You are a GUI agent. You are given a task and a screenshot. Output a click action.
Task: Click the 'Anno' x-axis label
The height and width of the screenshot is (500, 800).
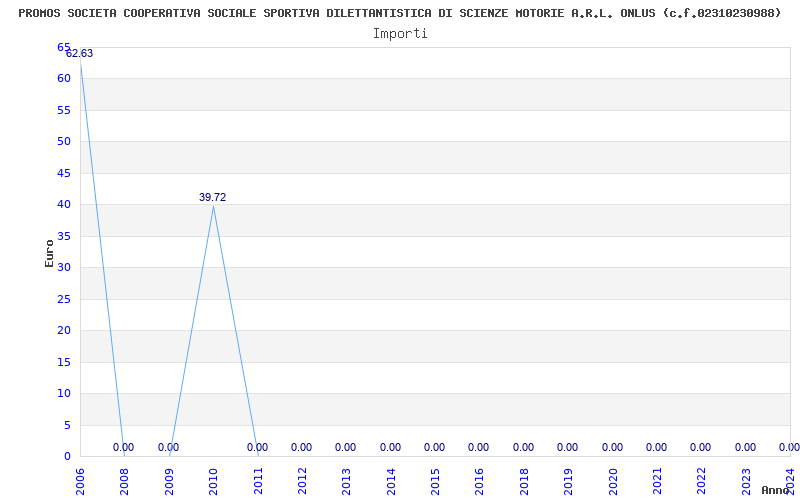coord(776,490)
